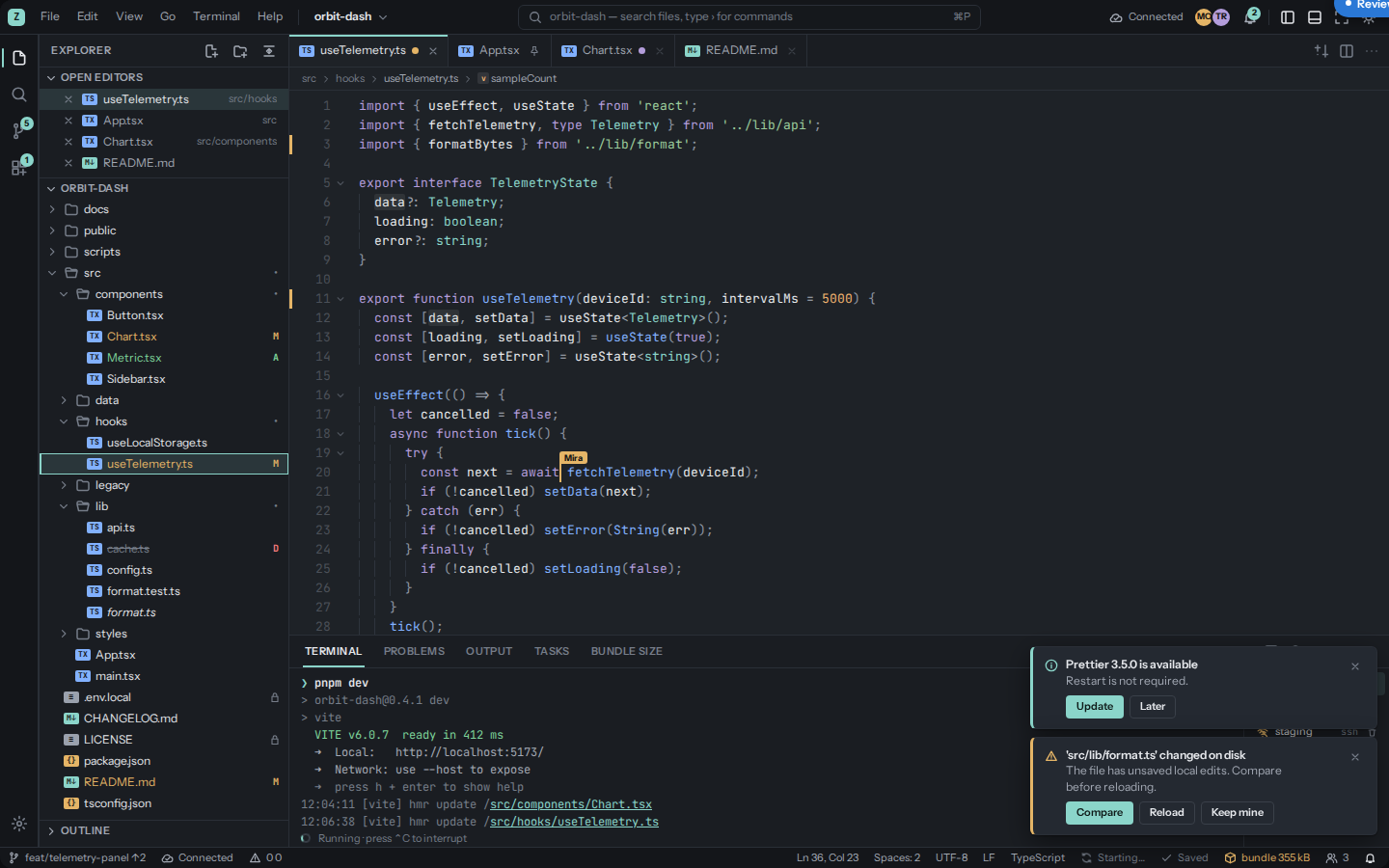The height and width of the screenshot is (868, 1389).
Task: Click the TypeScript language mode in status bar
Action: click(1038, 857)
